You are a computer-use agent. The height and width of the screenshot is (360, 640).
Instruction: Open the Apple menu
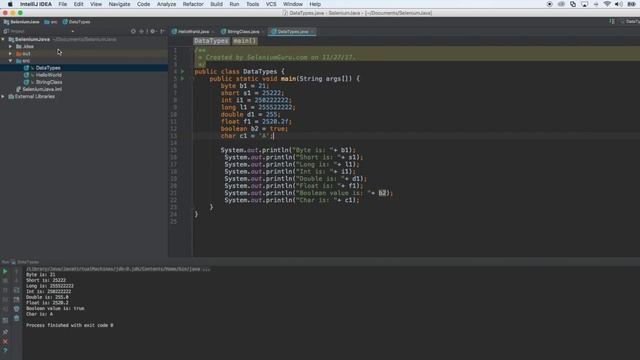10,4
